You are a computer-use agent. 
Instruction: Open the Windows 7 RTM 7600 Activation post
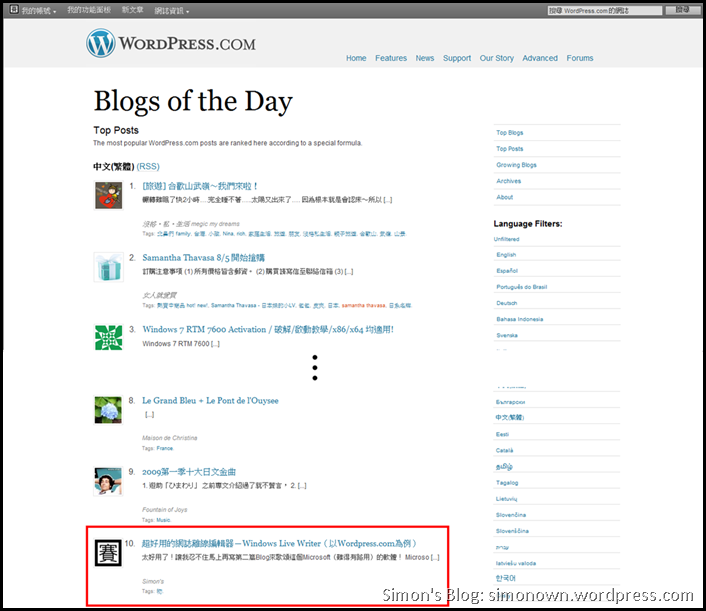[268, 329]
